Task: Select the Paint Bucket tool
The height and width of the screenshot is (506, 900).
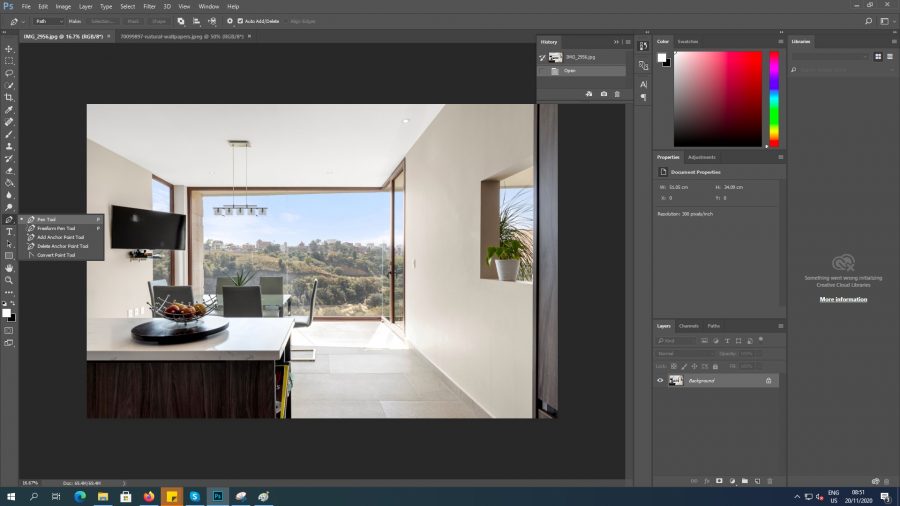Action: (9, 183)
